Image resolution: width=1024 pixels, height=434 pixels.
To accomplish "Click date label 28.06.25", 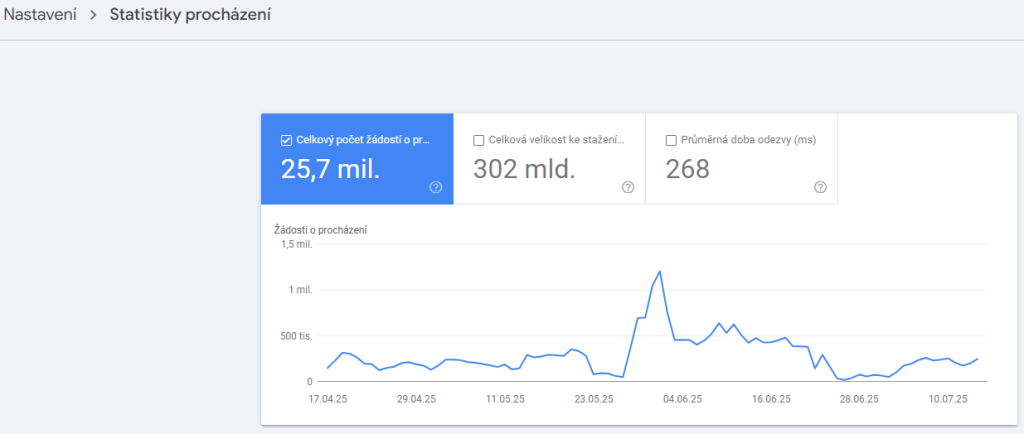I will point(859,399).
